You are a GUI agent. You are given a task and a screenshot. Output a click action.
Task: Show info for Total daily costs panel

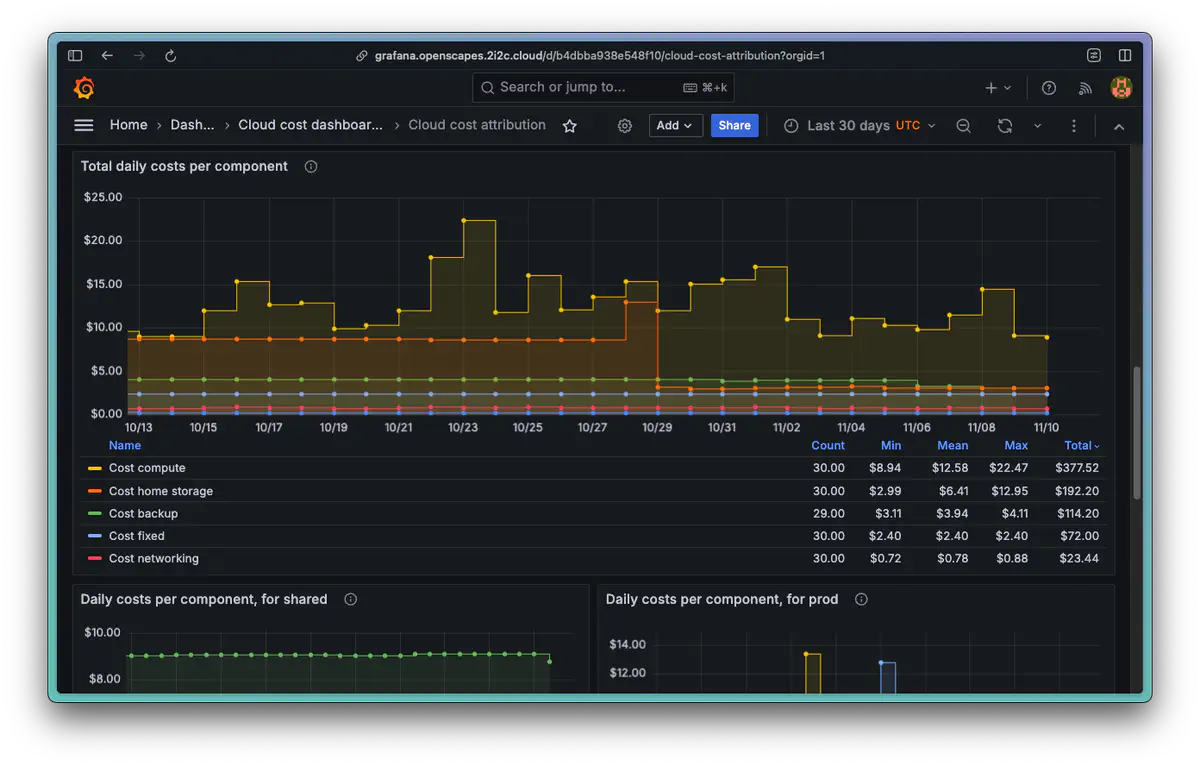coord(311,167)
